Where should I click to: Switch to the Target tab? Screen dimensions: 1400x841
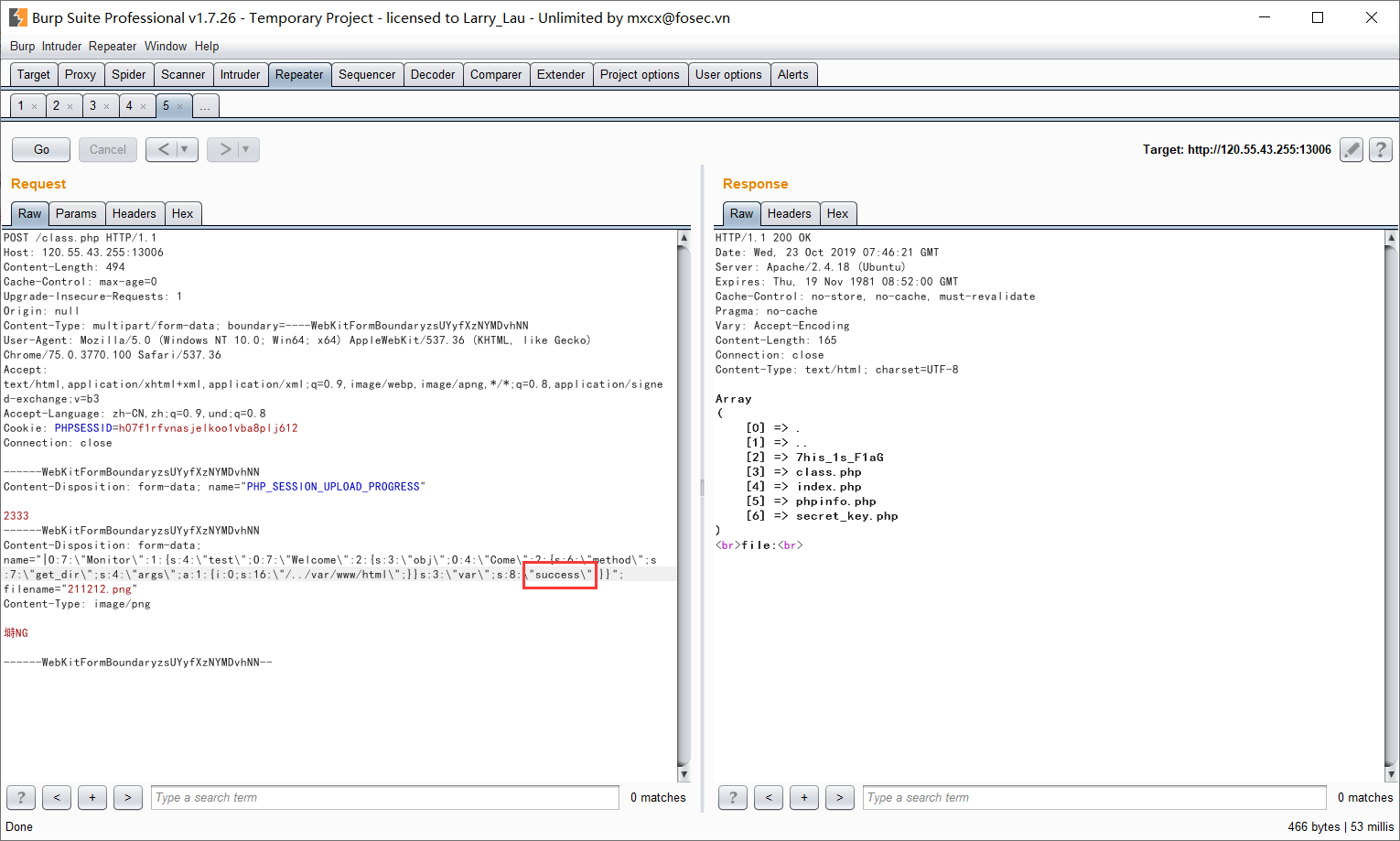(x=34, y=75)
